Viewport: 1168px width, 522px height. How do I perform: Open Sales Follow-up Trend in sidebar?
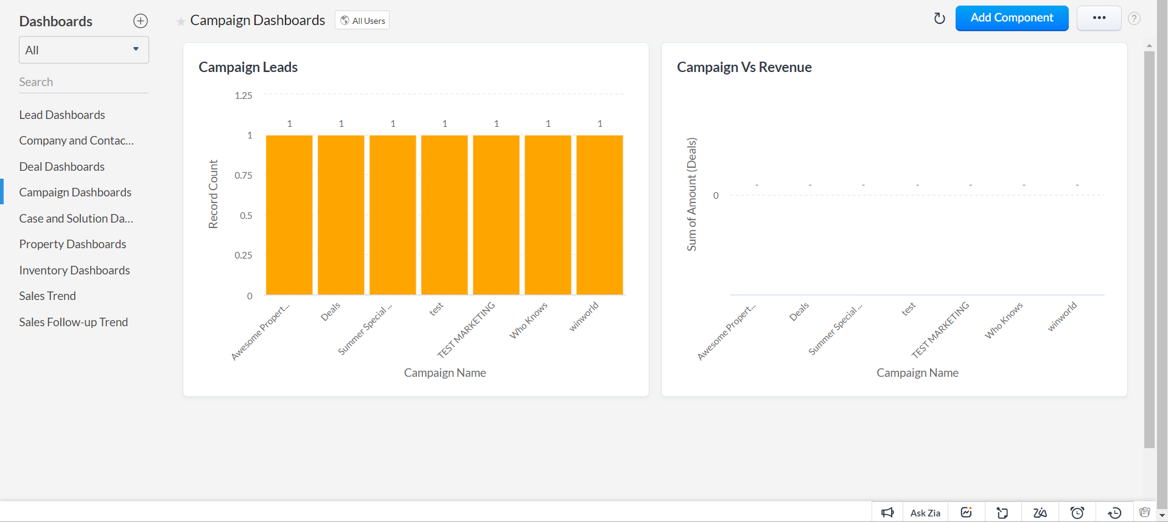(74, 322)
